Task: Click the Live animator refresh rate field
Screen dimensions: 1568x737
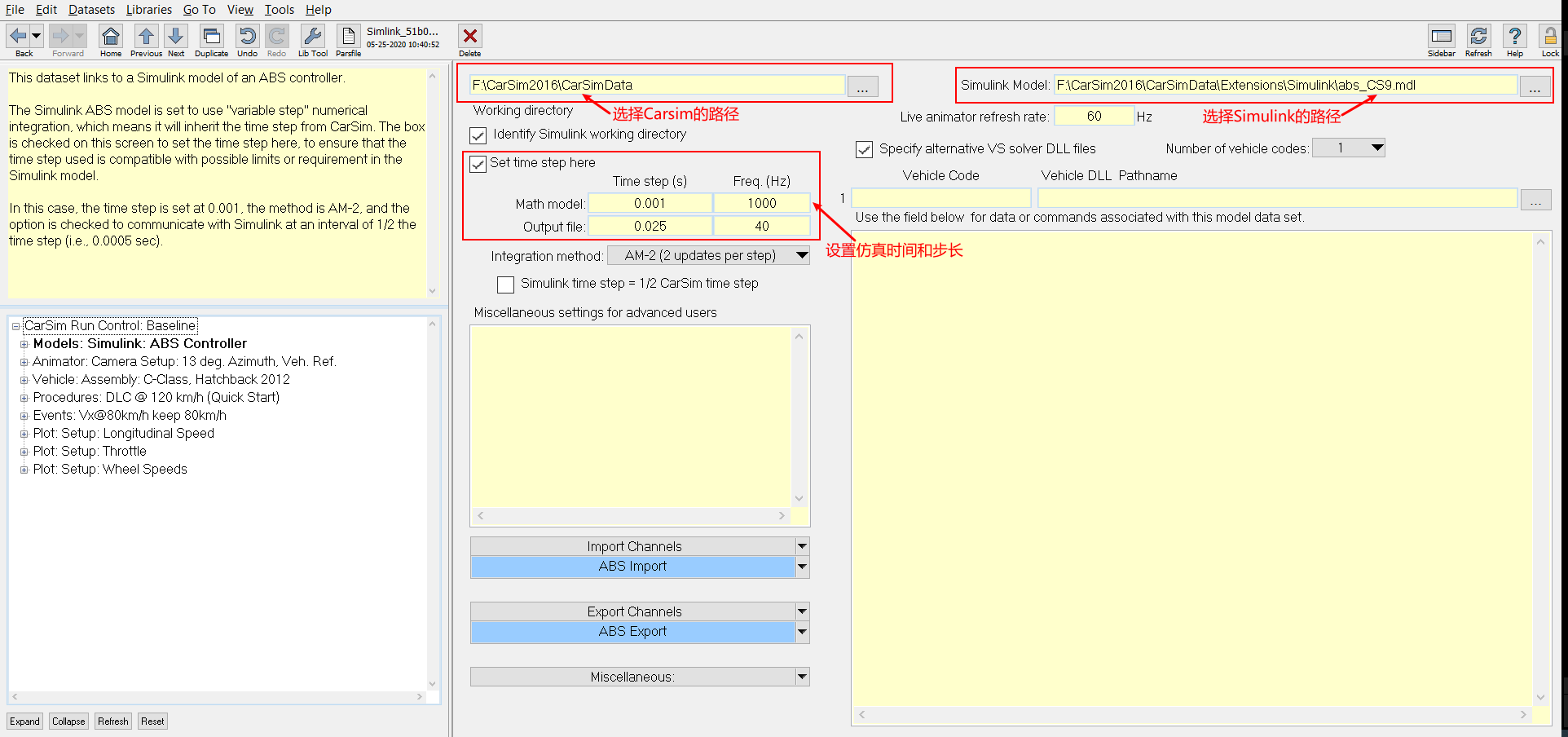Action: [x=1094, y=117]
